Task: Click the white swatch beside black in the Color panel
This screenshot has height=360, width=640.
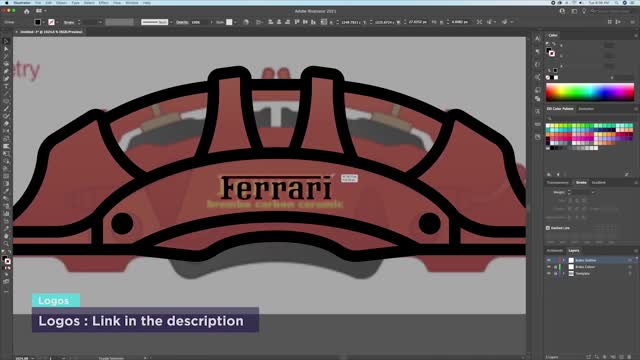Action: 556,78
